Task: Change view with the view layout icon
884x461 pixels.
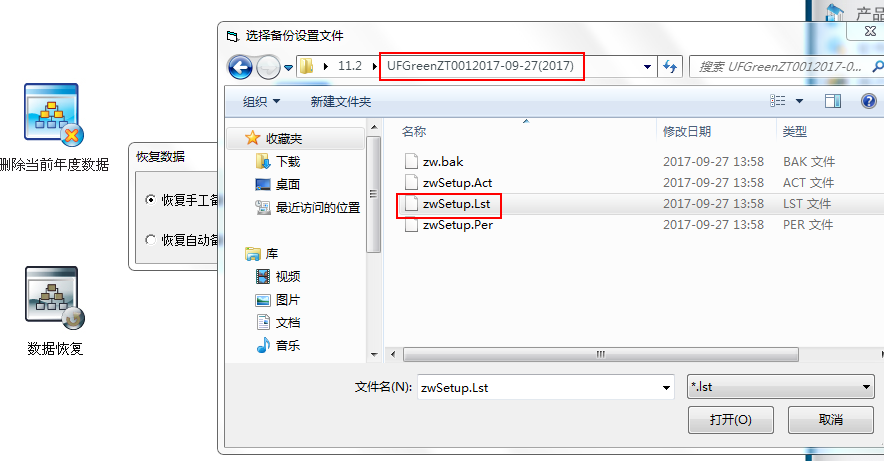Action: 778,101
